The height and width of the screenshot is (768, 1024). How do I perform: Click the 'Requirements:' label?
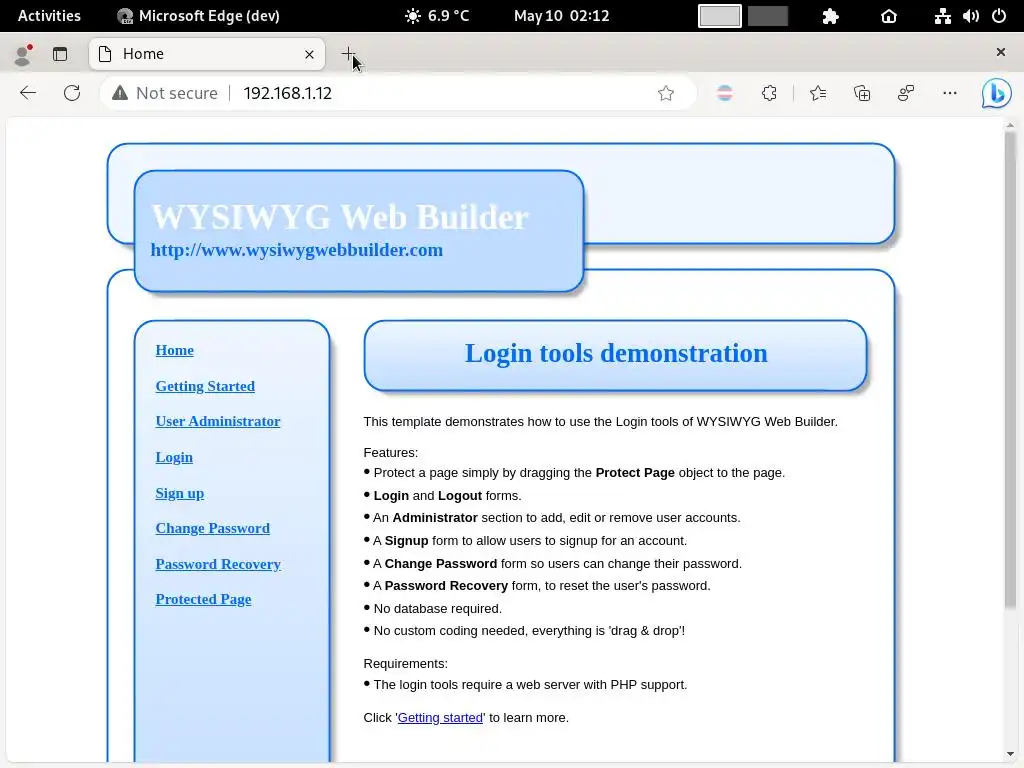tap(406, 664)
